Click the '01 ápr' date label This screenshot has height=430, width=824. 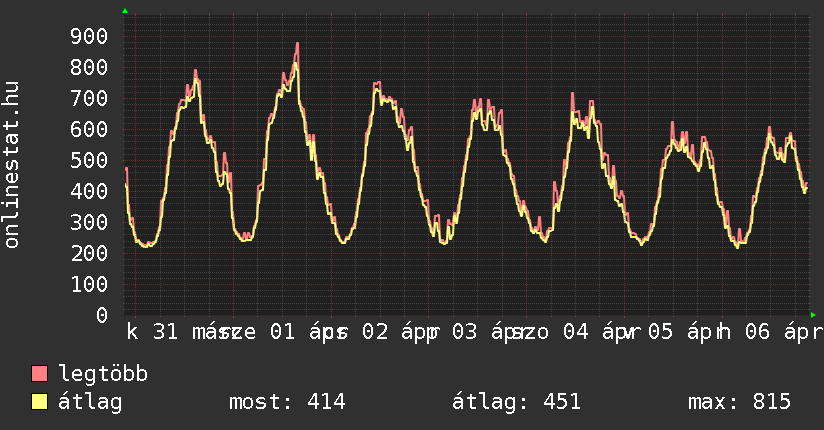[295, 332]
